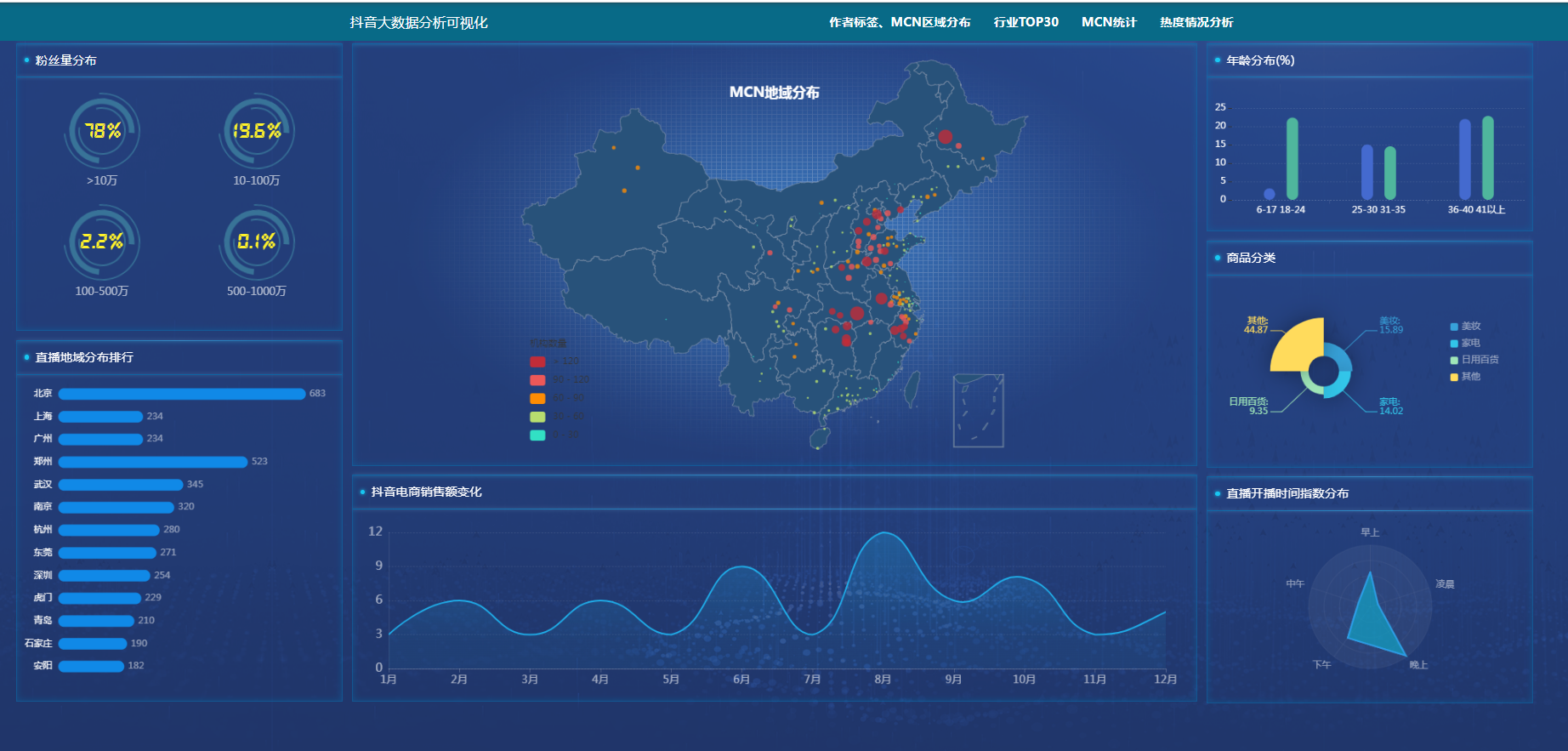The width and height of the screenshot is (1568, 751).
Task: Click the 直播地域分布排行 panel header
Action: click(x=83, y=357)
